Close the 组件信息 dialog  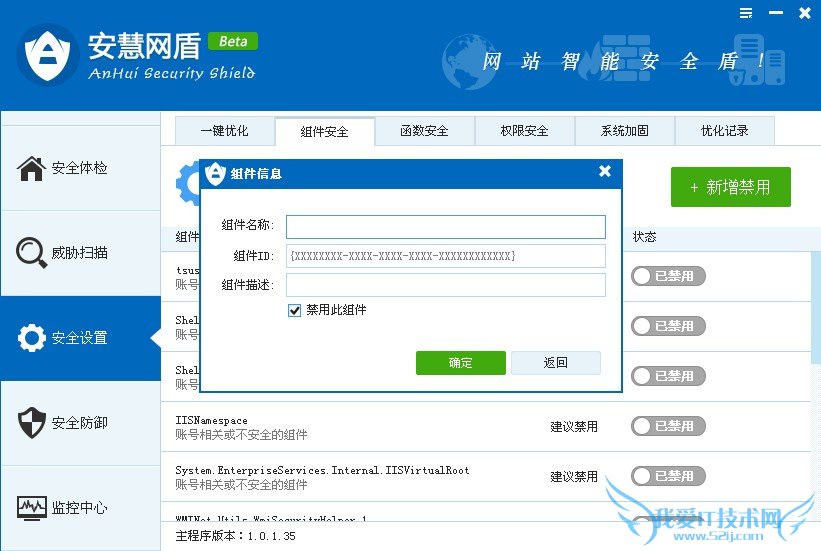point(605,171)
